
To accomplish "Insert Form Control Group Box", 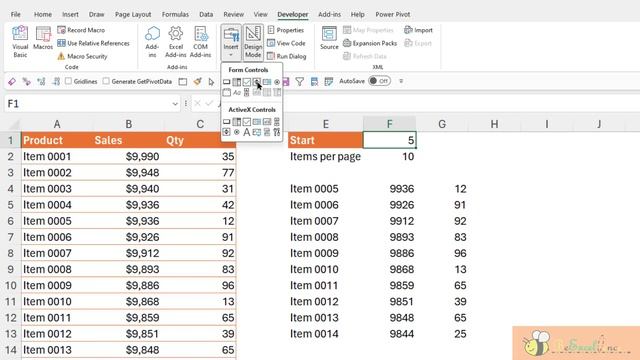I will pos(227,93).
